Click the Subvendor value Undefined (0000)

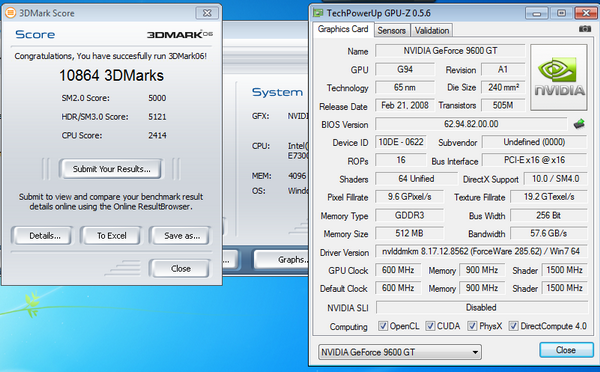tap(535, 142)
